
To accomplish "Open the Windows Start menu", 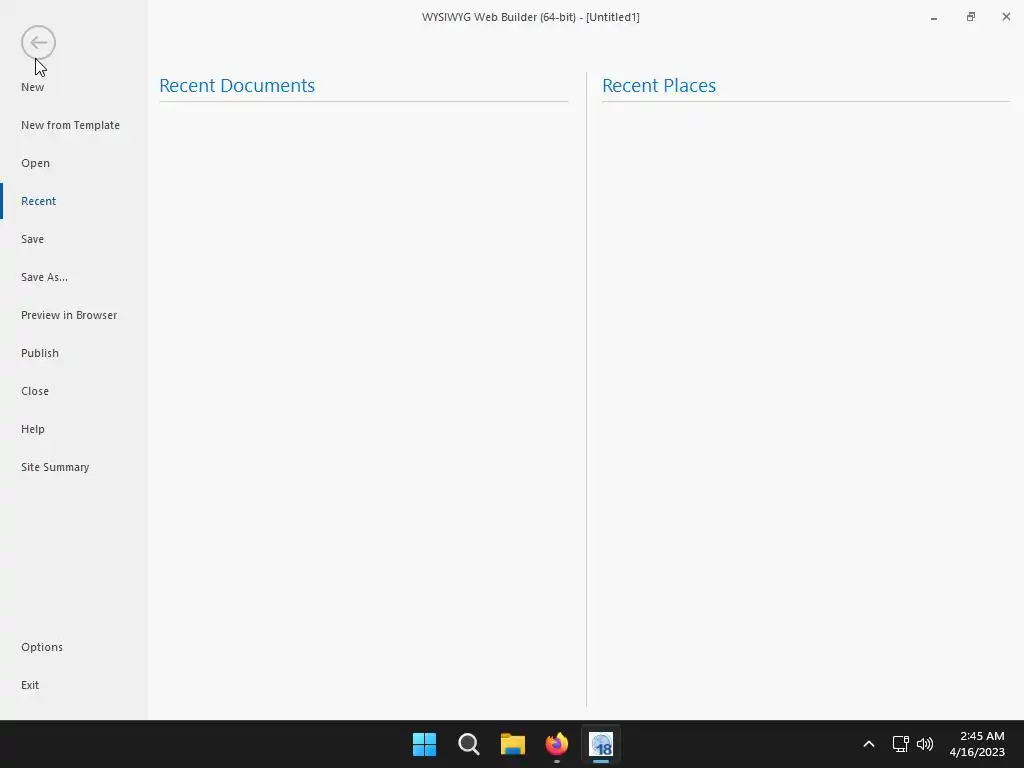I will tap(424, 744).
